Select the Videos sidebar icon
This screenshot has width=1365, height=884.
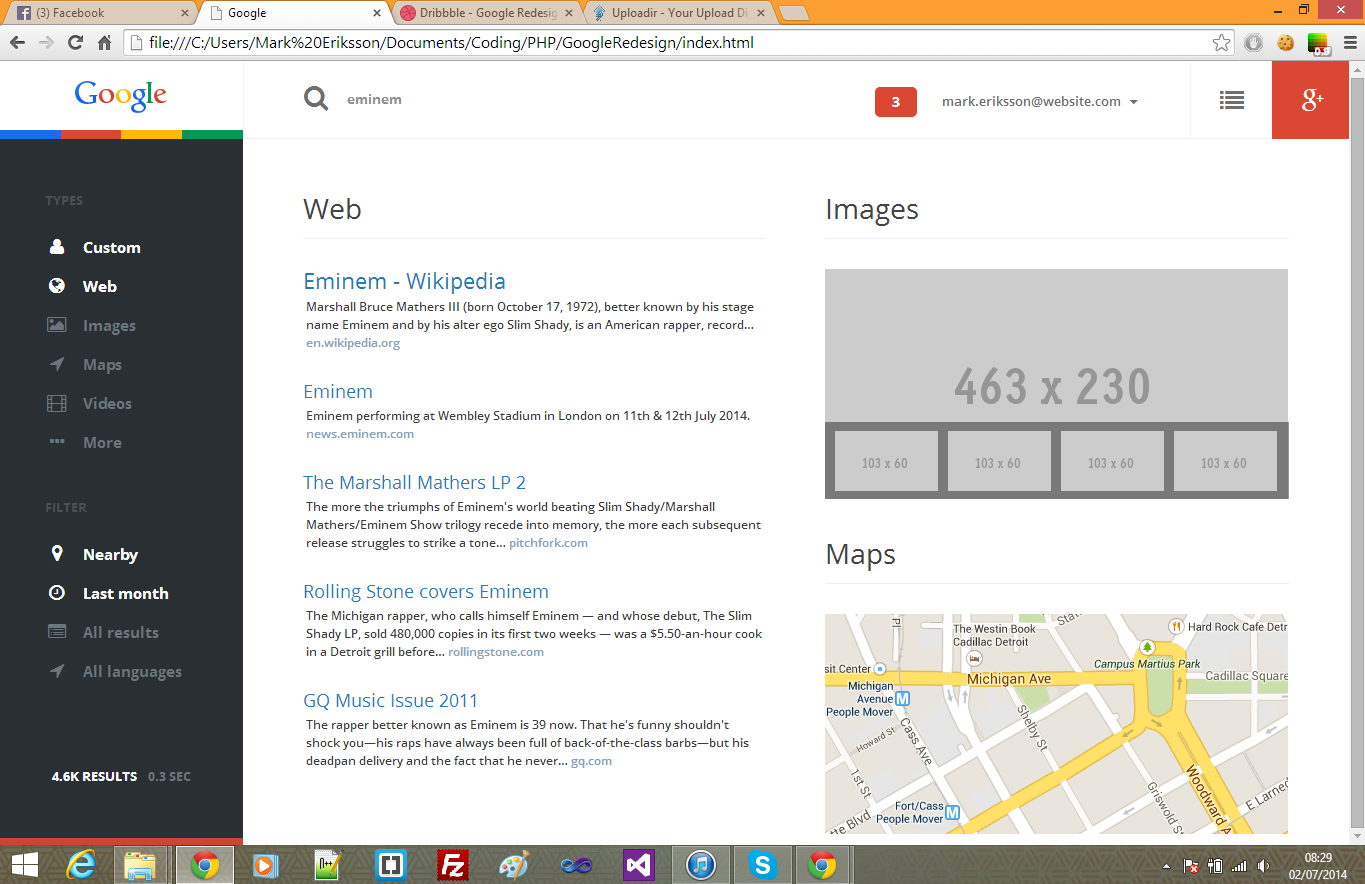tap(57, 403)
